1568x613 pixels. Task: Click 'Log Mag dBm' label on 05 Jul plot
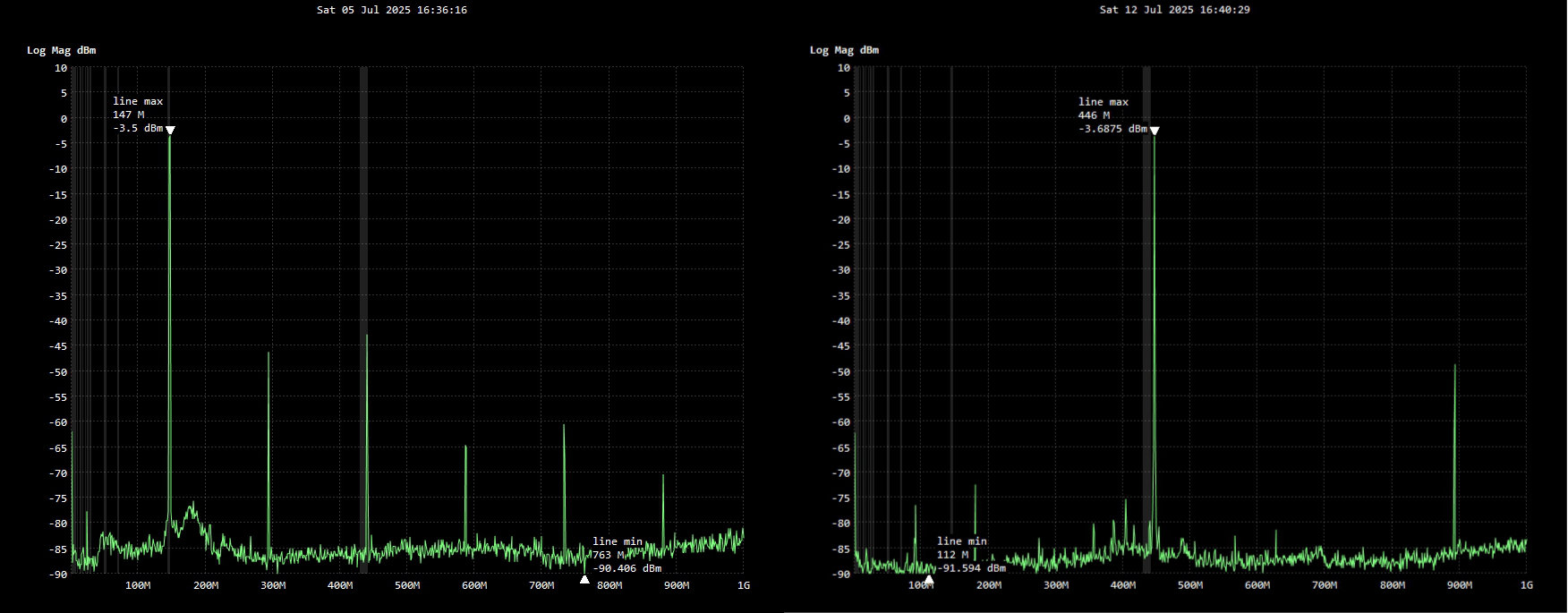pyautogui.click(x=61, y=50)
